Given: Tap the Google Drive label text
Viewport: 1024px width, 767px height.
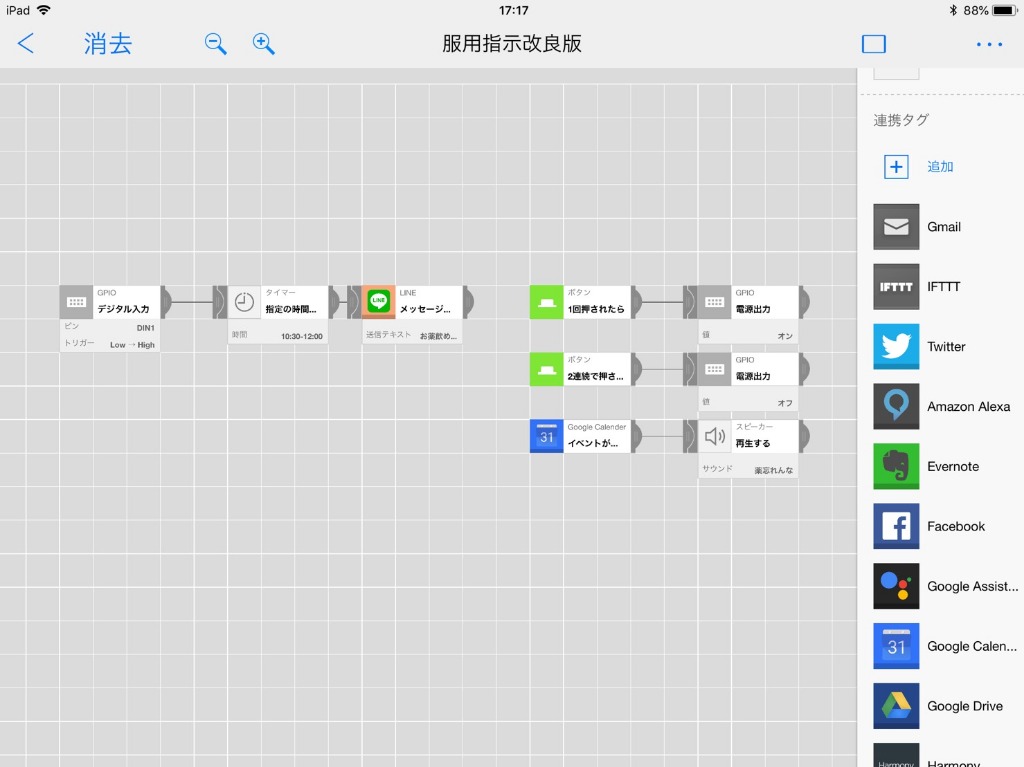Looking at the screenshot, I should pyautogui.click(x=965, y=706).
